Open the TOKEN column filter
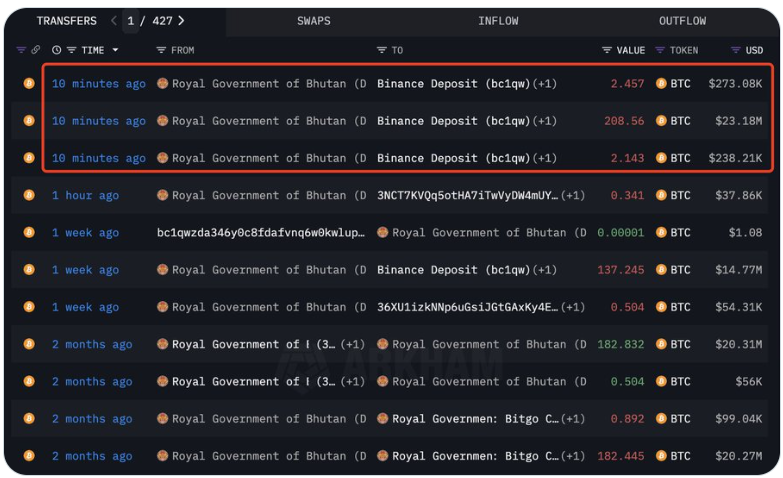 point(660,50)
